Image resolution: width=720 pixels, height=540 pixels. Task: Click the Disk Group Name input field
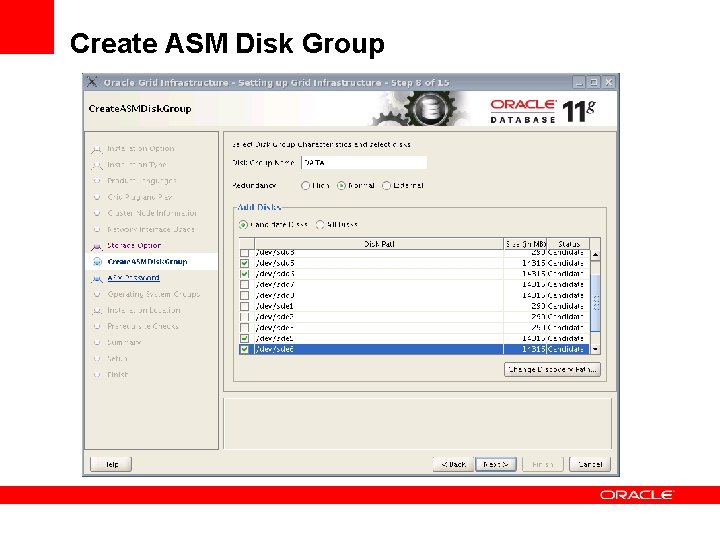point(364,163)
